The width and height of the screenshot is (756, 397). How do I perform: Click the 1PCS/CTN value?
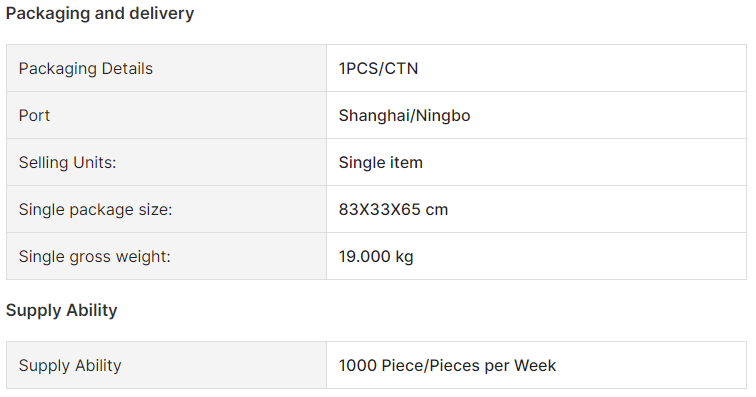point(378,68)
